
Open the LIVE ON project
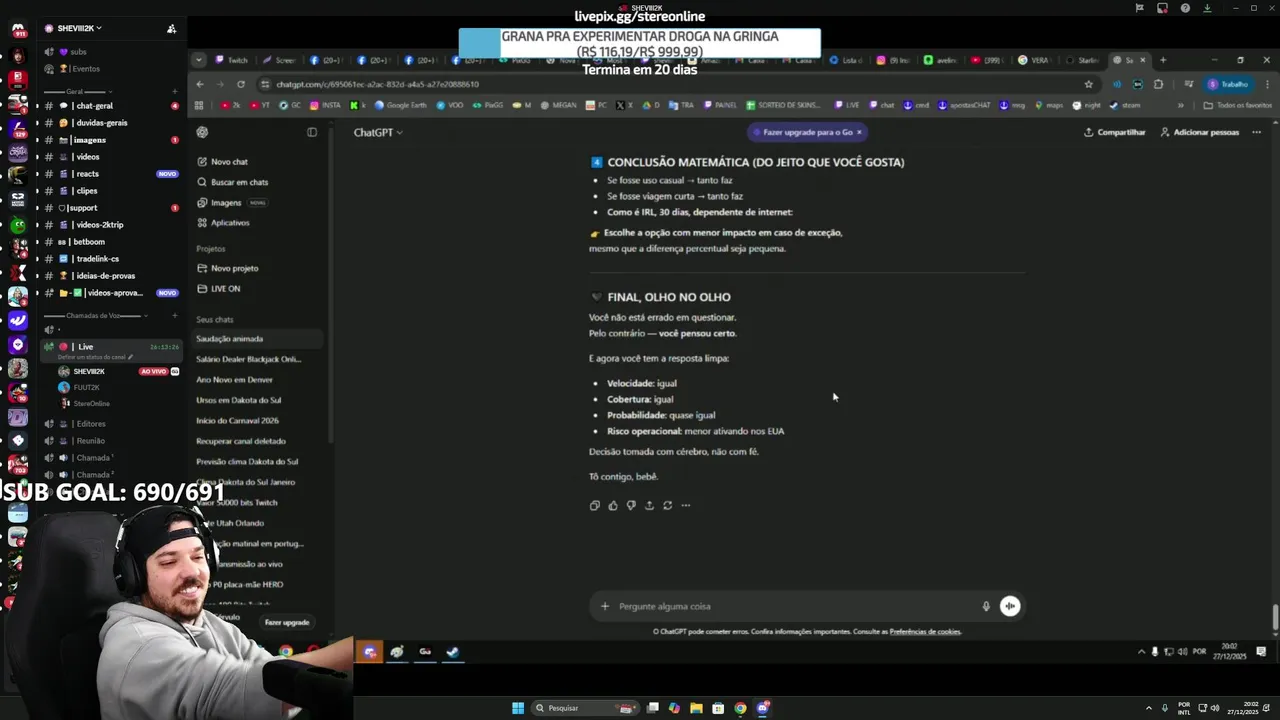[x=260, y=289]
